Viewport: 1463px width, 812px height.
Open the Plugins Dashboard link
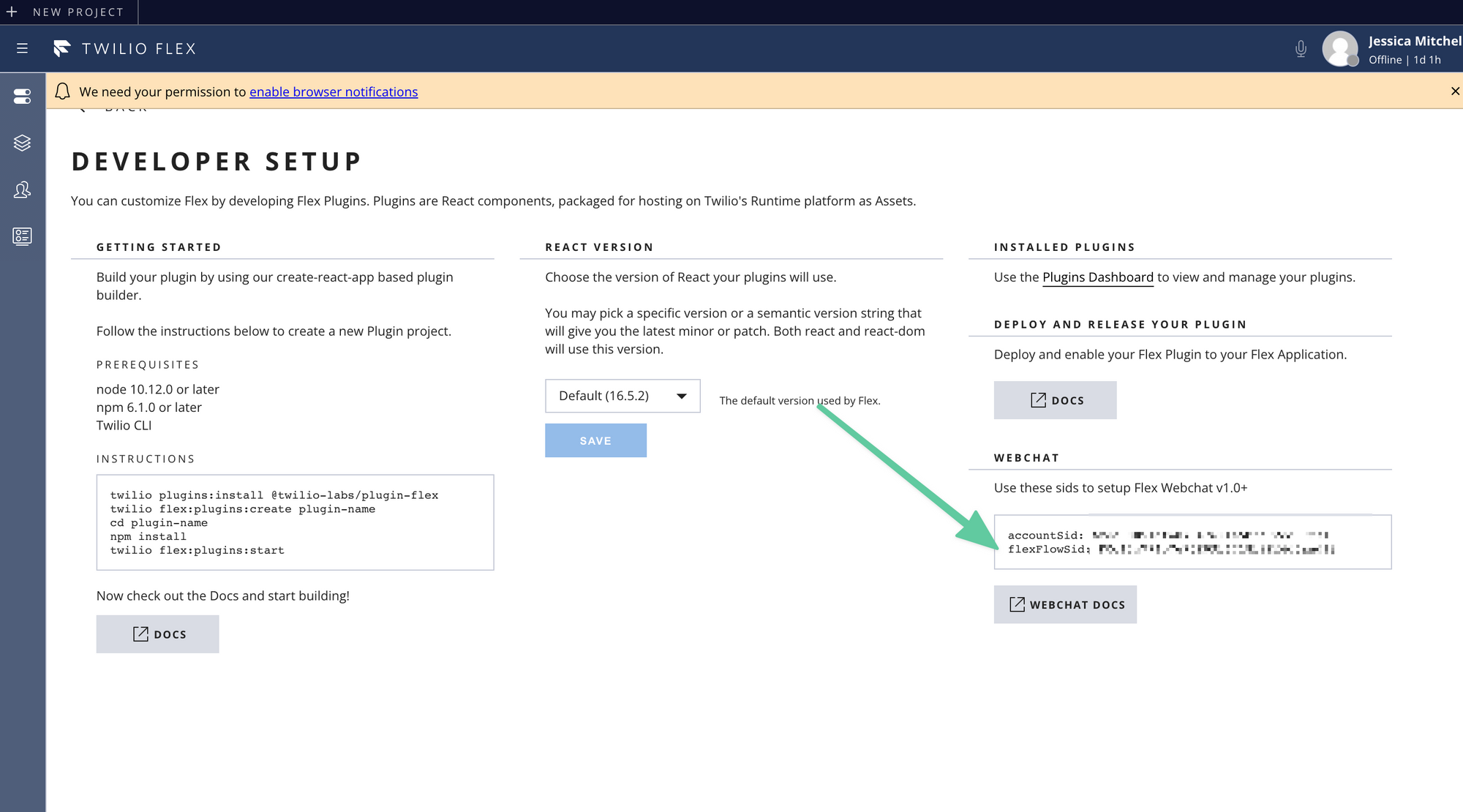click(1097, 277)
